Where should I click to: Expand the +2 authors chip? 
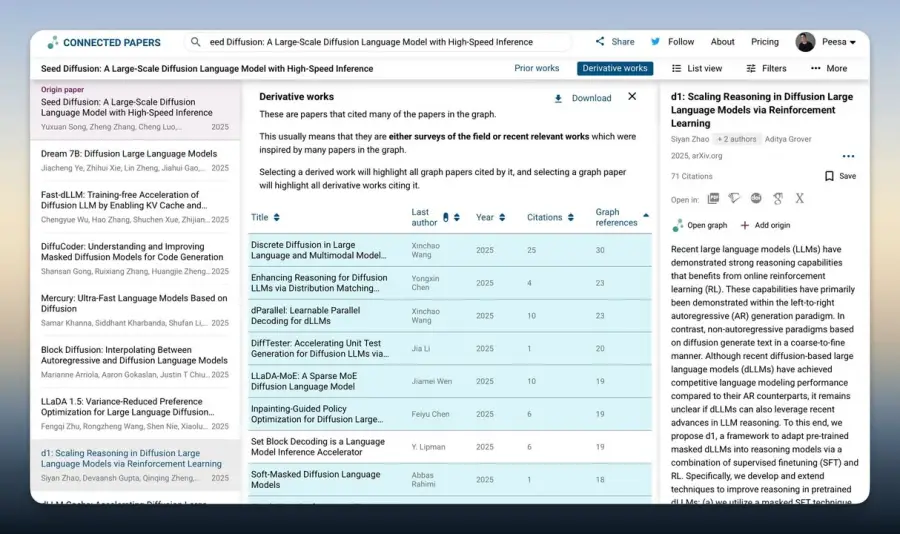tap(736, 139)
